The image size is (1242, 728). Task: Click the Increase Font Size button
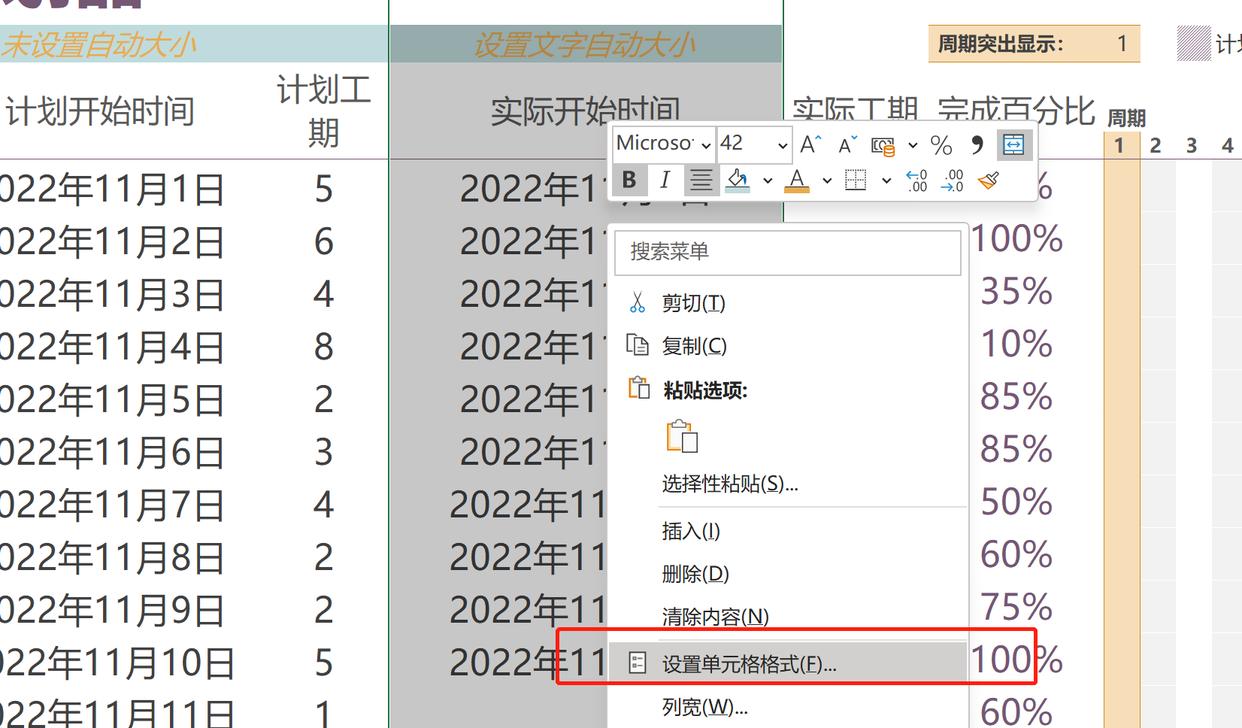808,144
